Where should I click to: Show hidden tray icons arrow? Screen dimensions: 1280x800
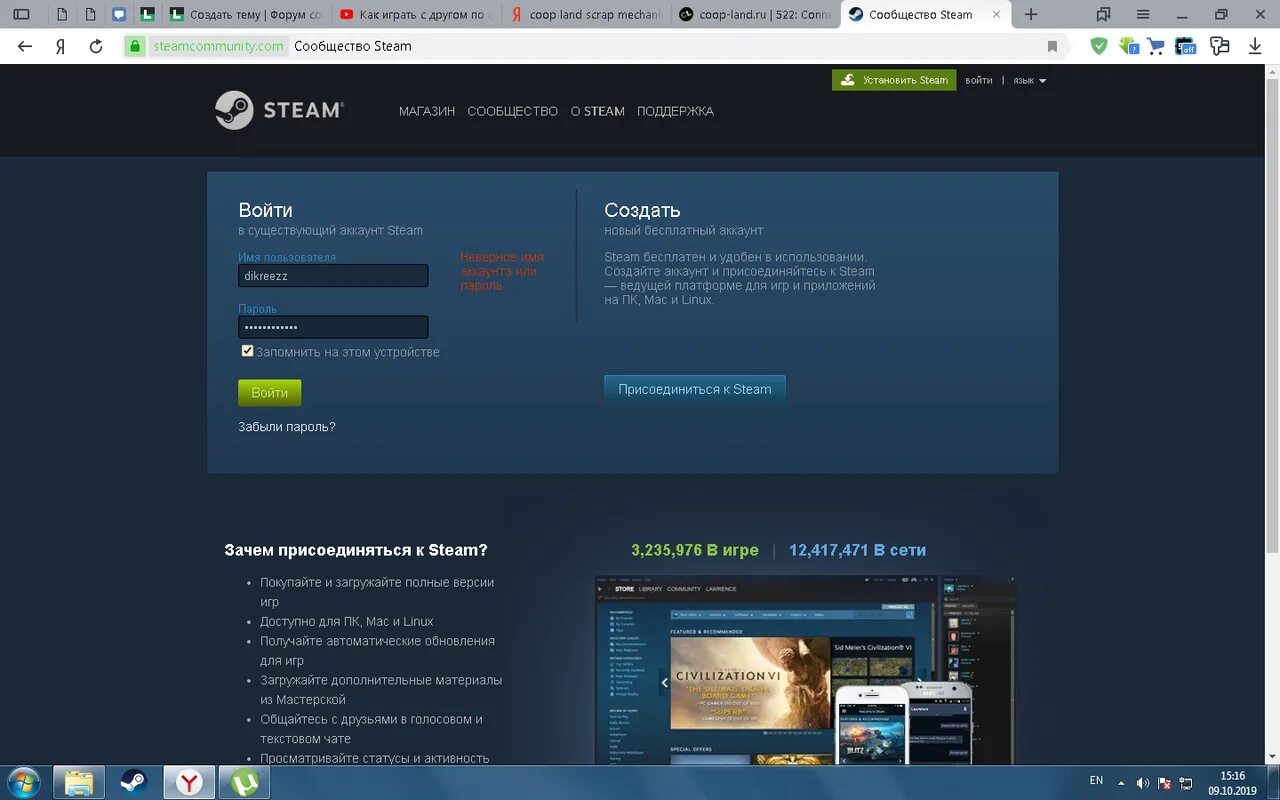pyautogui.click(x=1121, y=783)
